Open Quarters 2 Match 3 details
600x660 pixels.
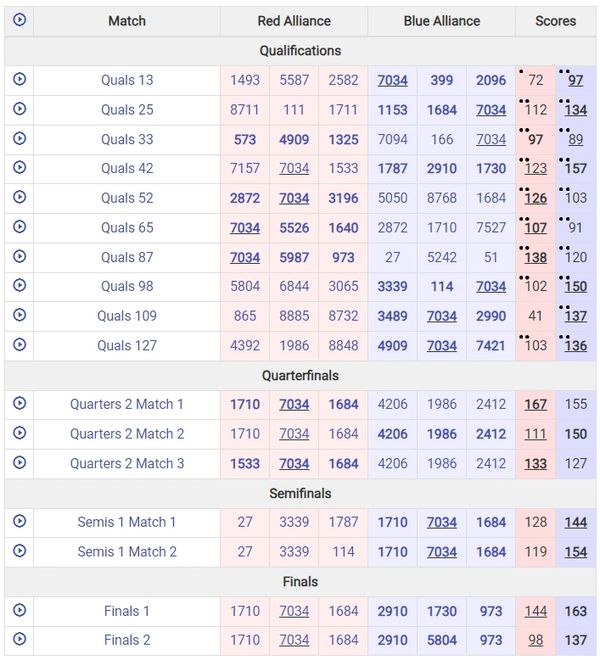click(x=127, y=464)
